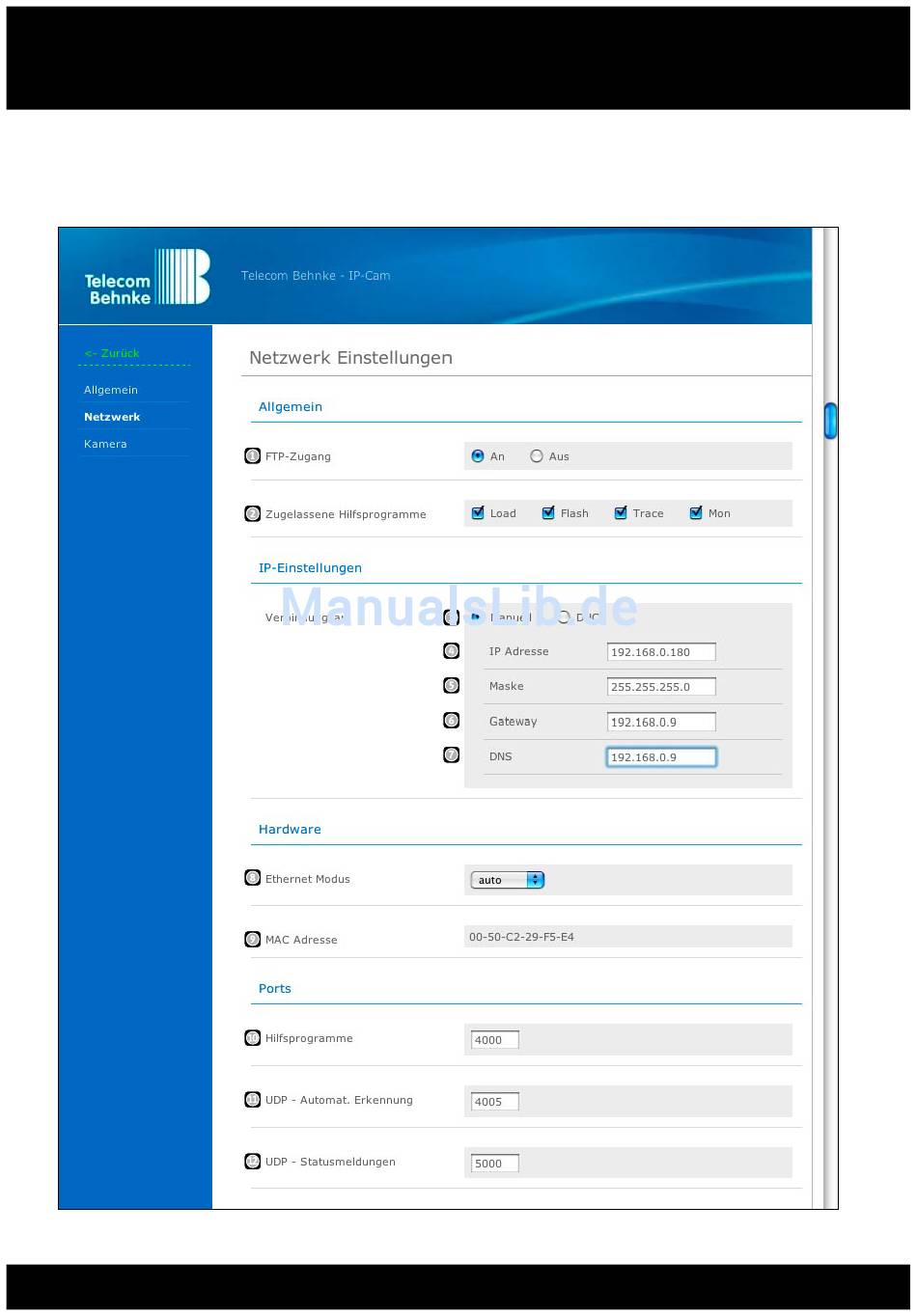Focus the UDP Statusmeldungen port field

(x=495, y=1164)
